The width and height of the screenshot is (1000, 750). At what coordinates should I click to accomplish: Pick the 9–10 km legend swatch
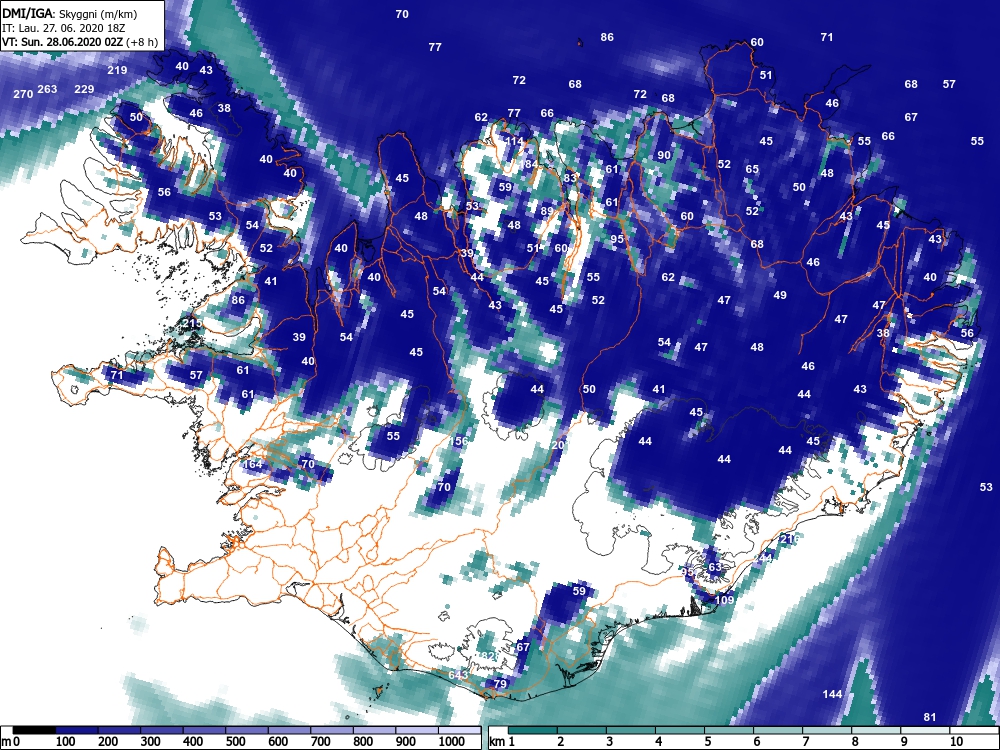coord(924,730)
